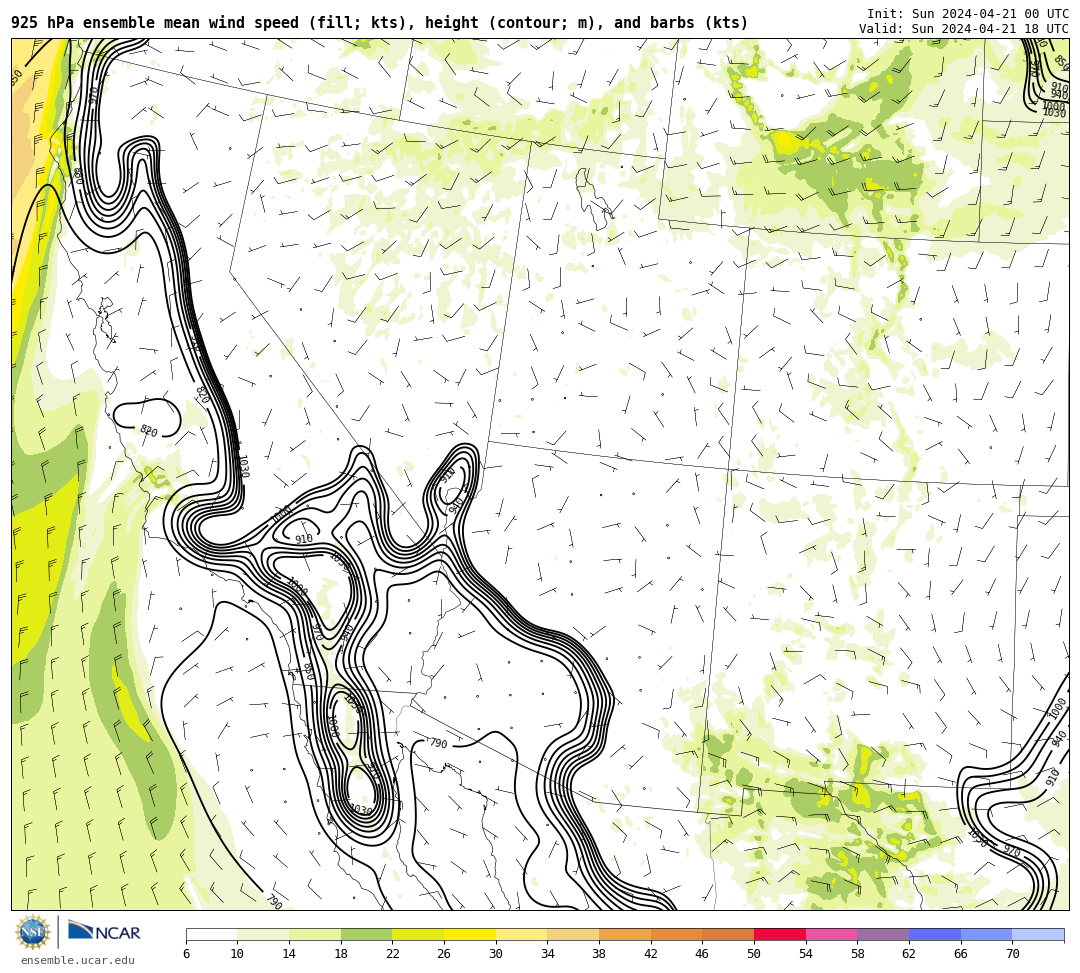
Task: Click the 'Valid: Sun 2024-04-21 18 UTC' text
Action: click(964, 29)
